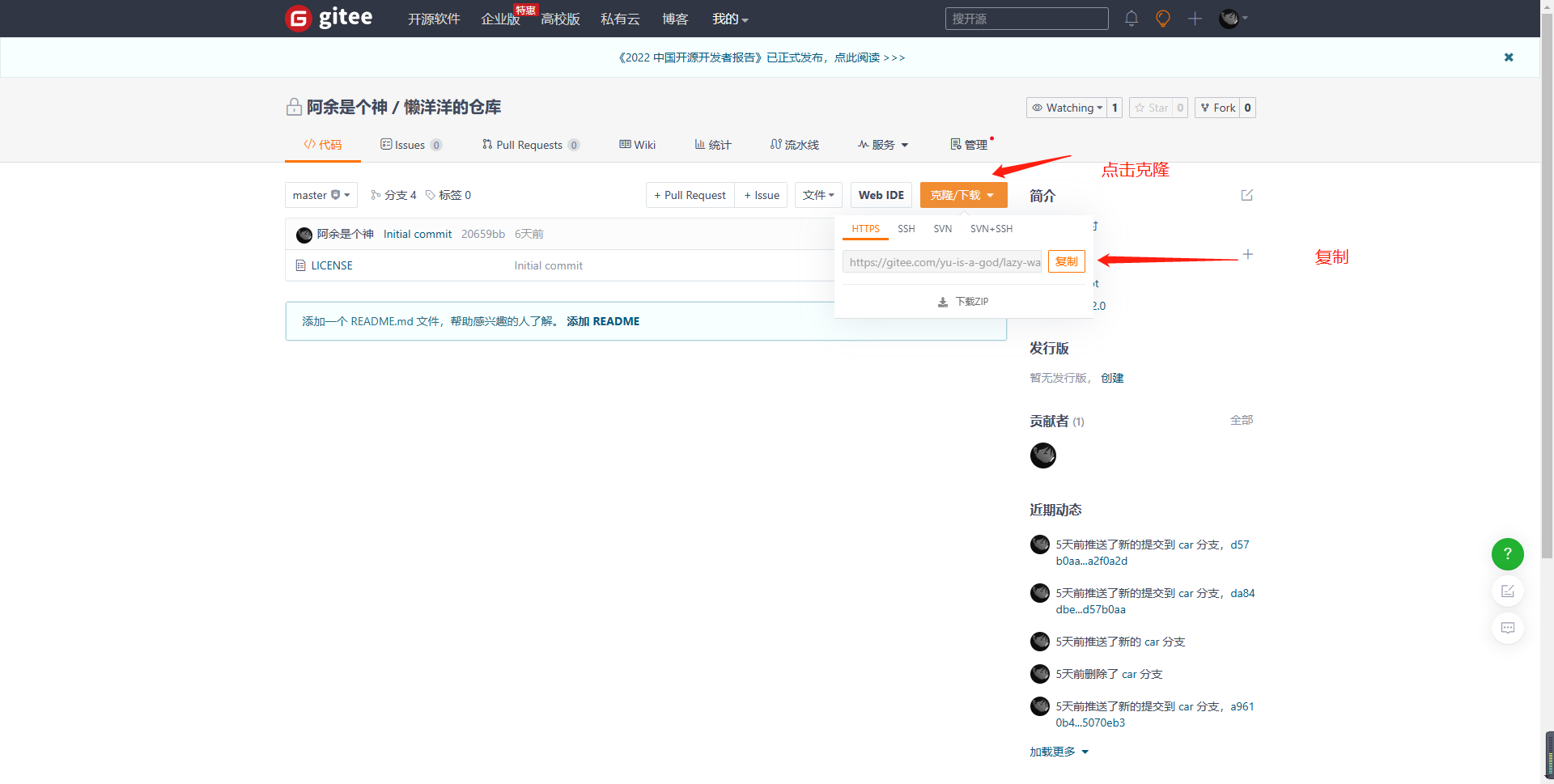Click the plus create icon in header
The image size is (1554, 784).
[1195, 19]
